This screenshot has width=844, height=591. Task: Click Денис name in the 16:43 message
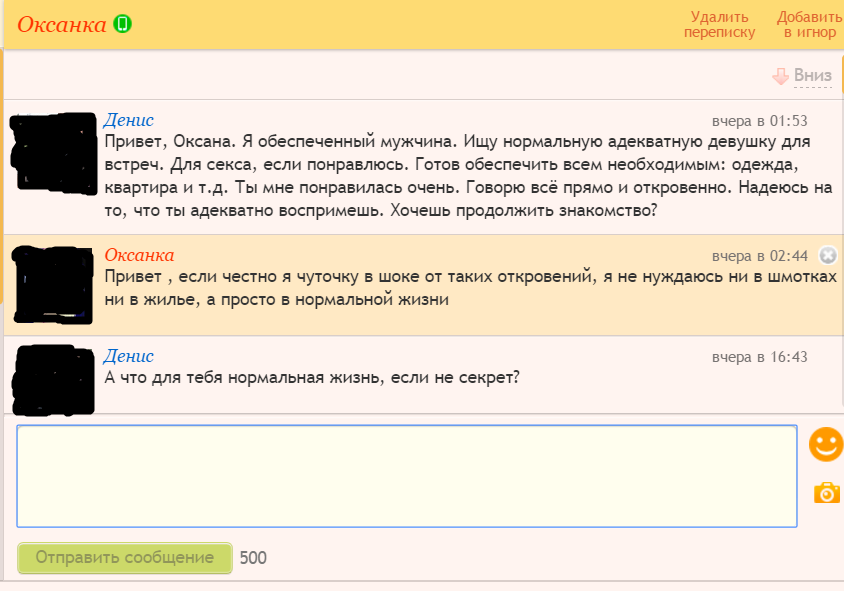click(129, 356)
